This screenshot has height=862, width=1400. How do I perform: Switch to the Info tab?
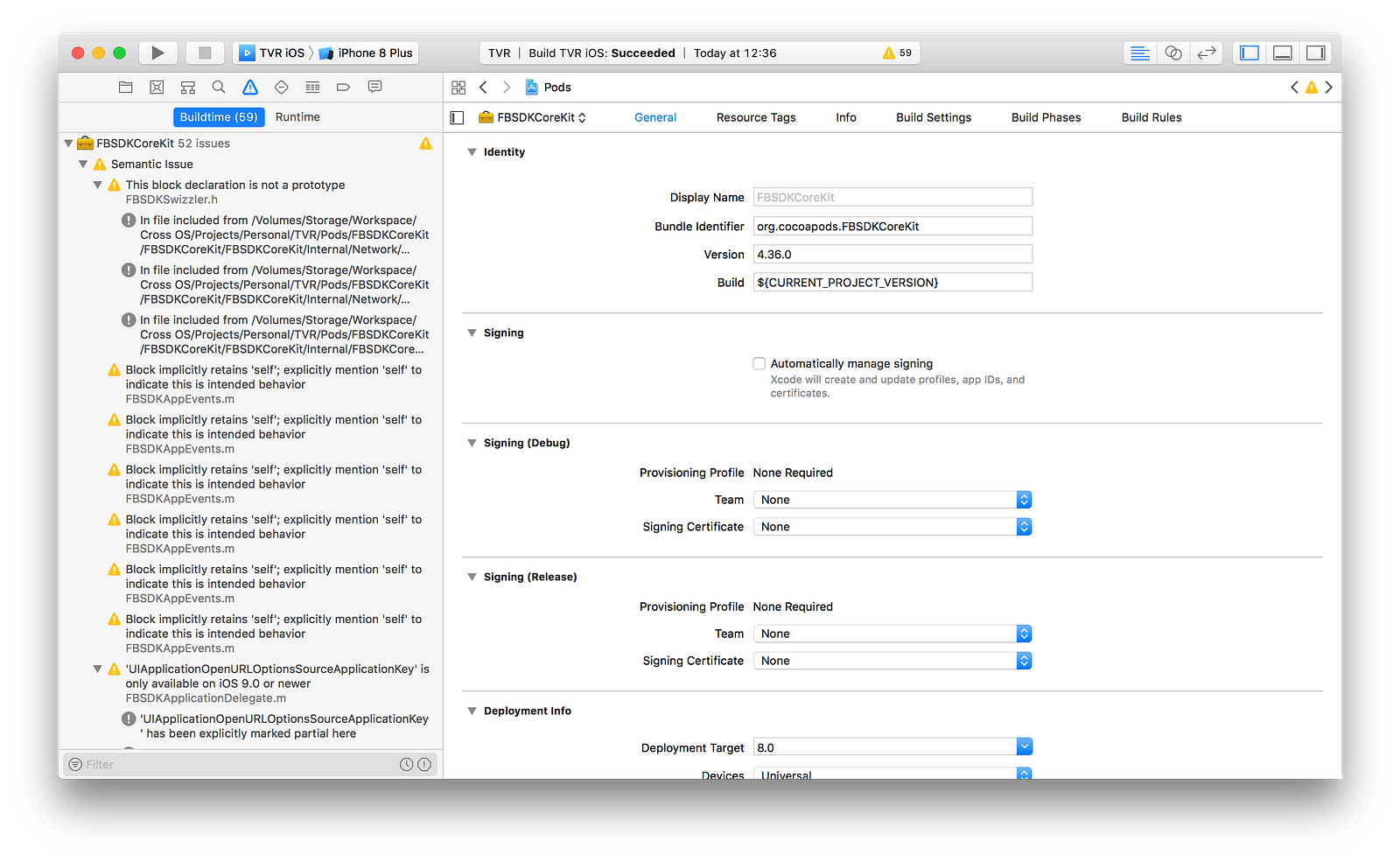click(x=846, y=117)
